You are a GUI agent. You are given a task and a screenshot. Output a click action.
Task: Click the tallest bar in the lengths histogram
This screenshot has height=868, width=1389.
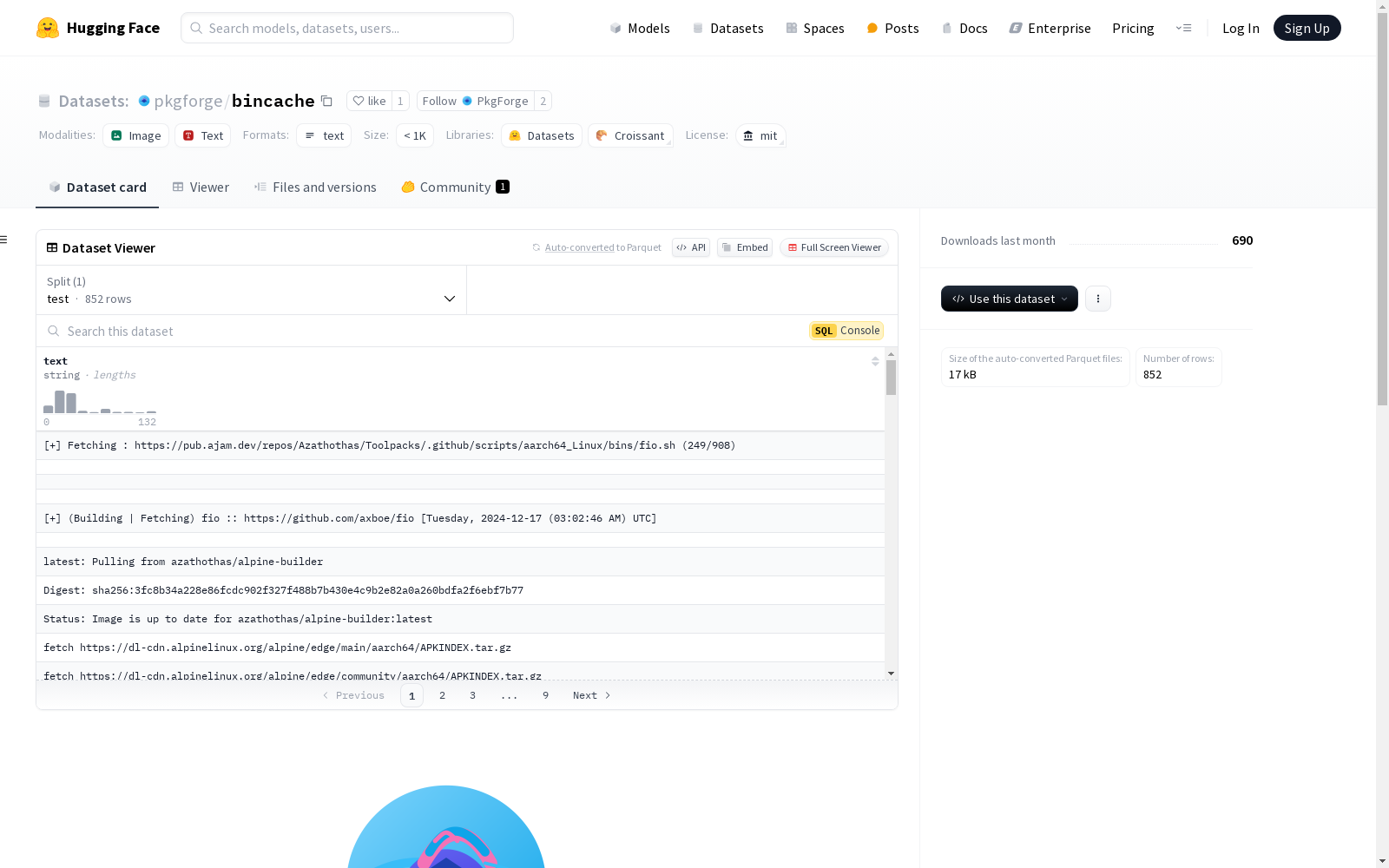tap(60, 402)
